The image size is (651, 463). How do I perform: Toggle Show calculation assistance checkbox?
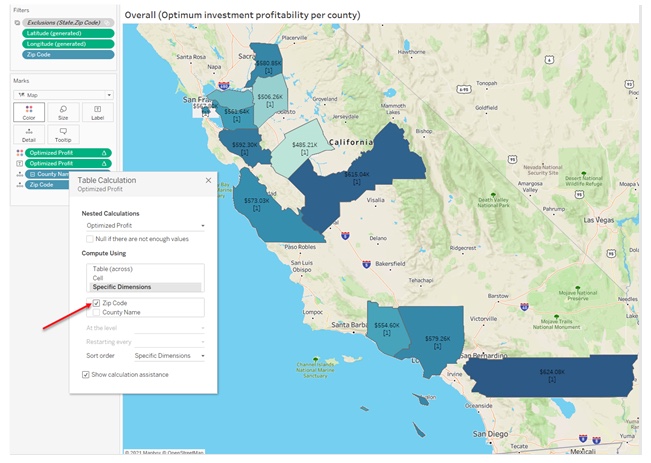click(86, 374)
